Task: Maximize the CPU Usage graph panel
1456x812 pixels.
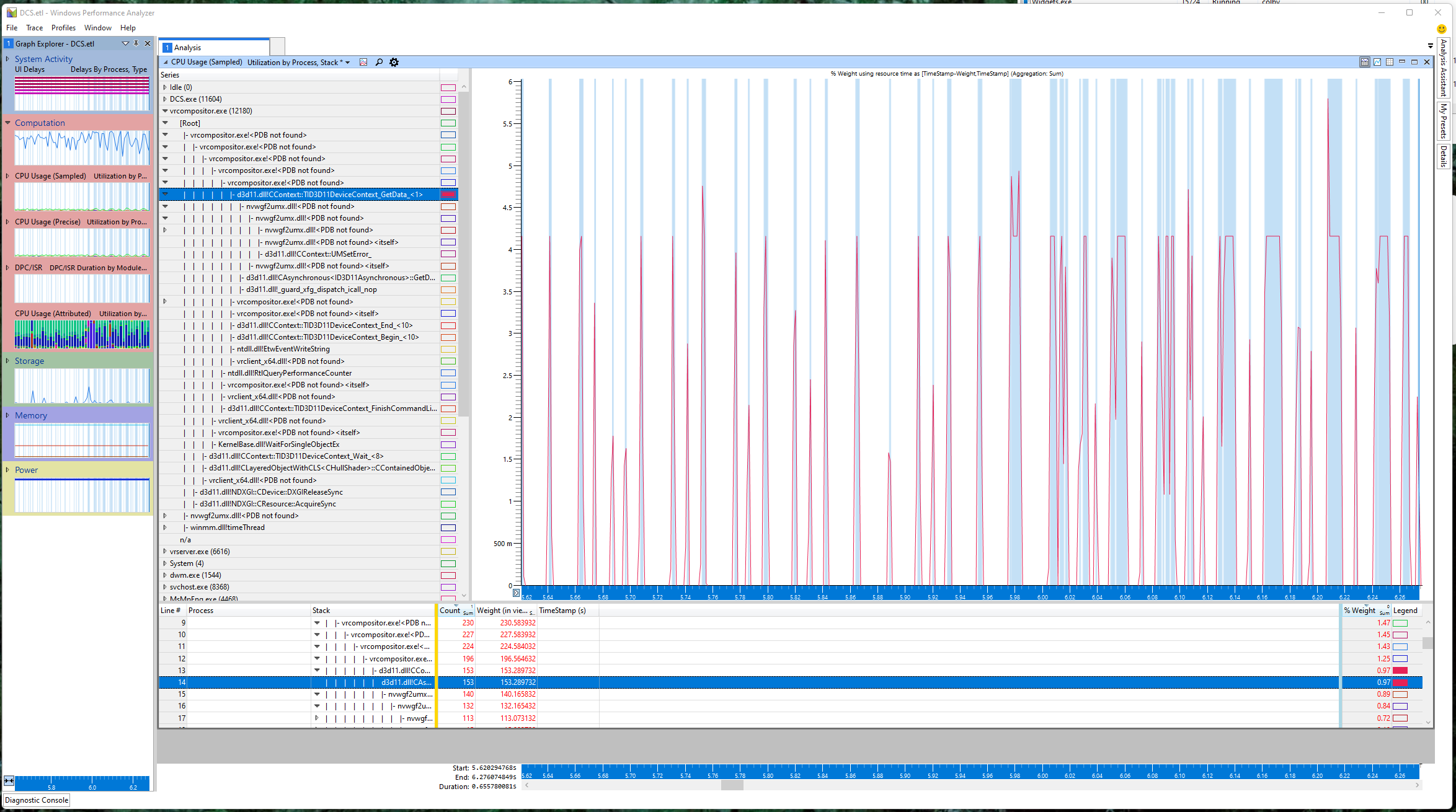Action: point(1414,62)
